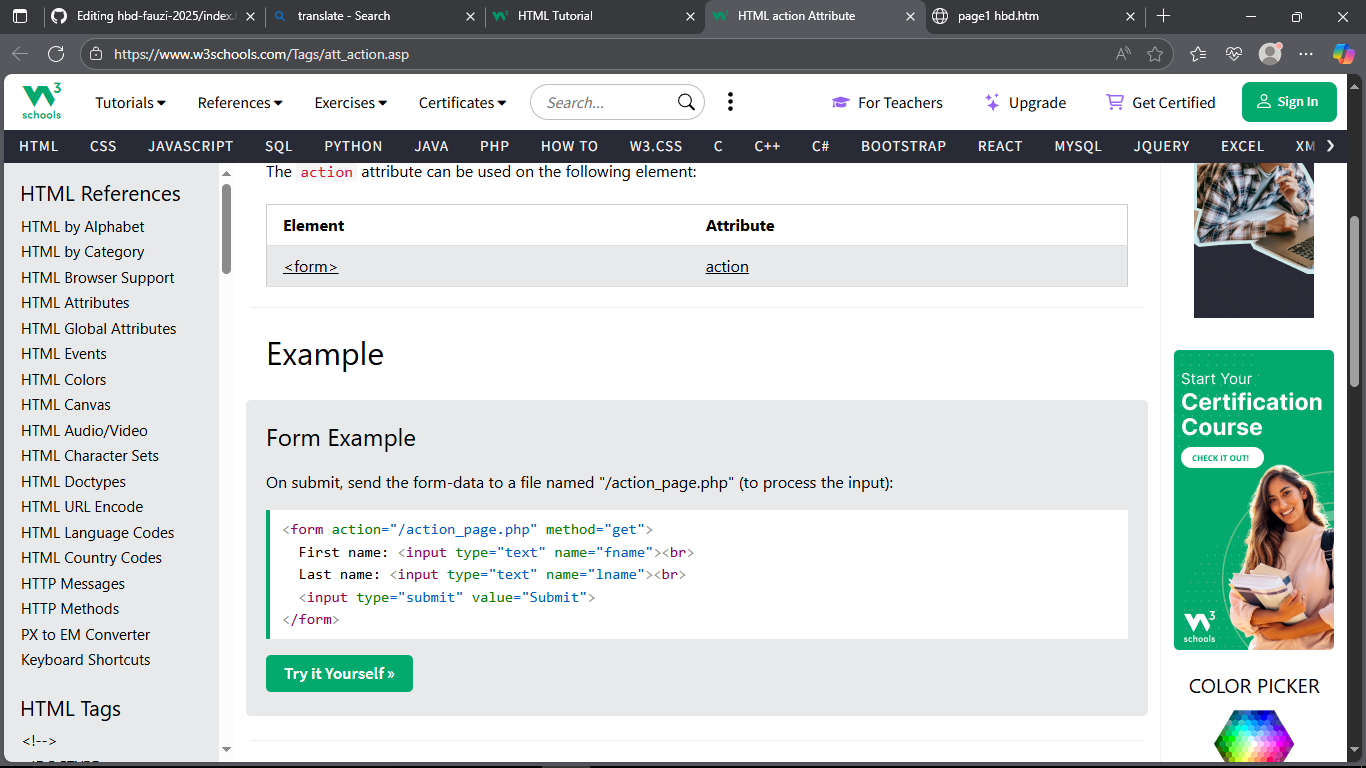The width and height of the screenshot is (1366, 768).
Task: Expand the Tutorials dropdown
Action: point(130,103)
